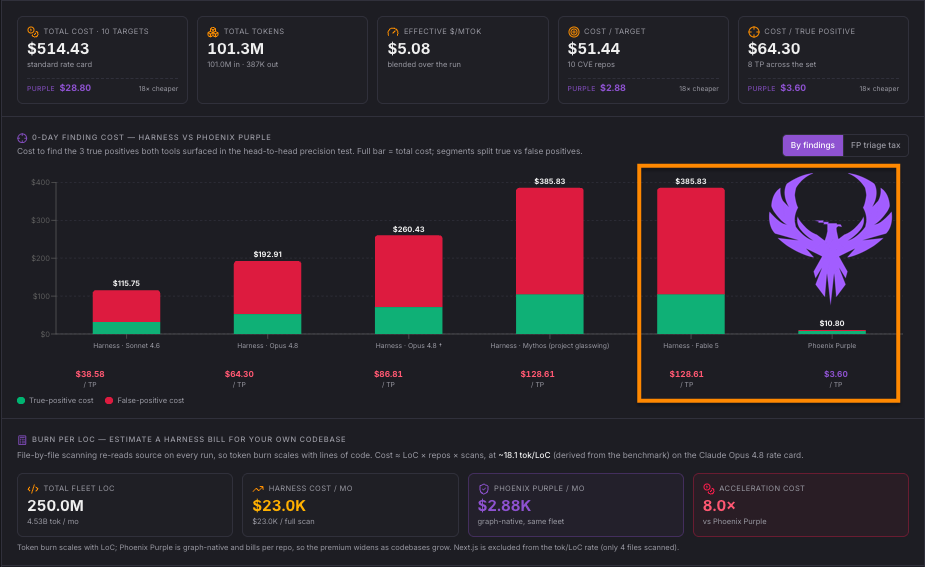
Task: Click the trending arrow icon beside Harness Cost / Mo
Action: tap(258, 489)
